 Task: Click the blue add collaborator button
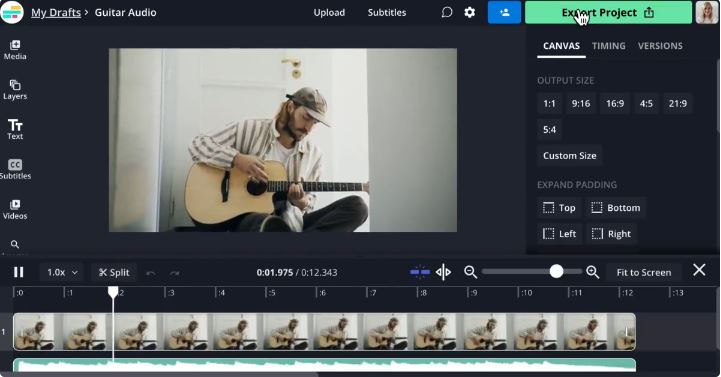tap(504, 12)
